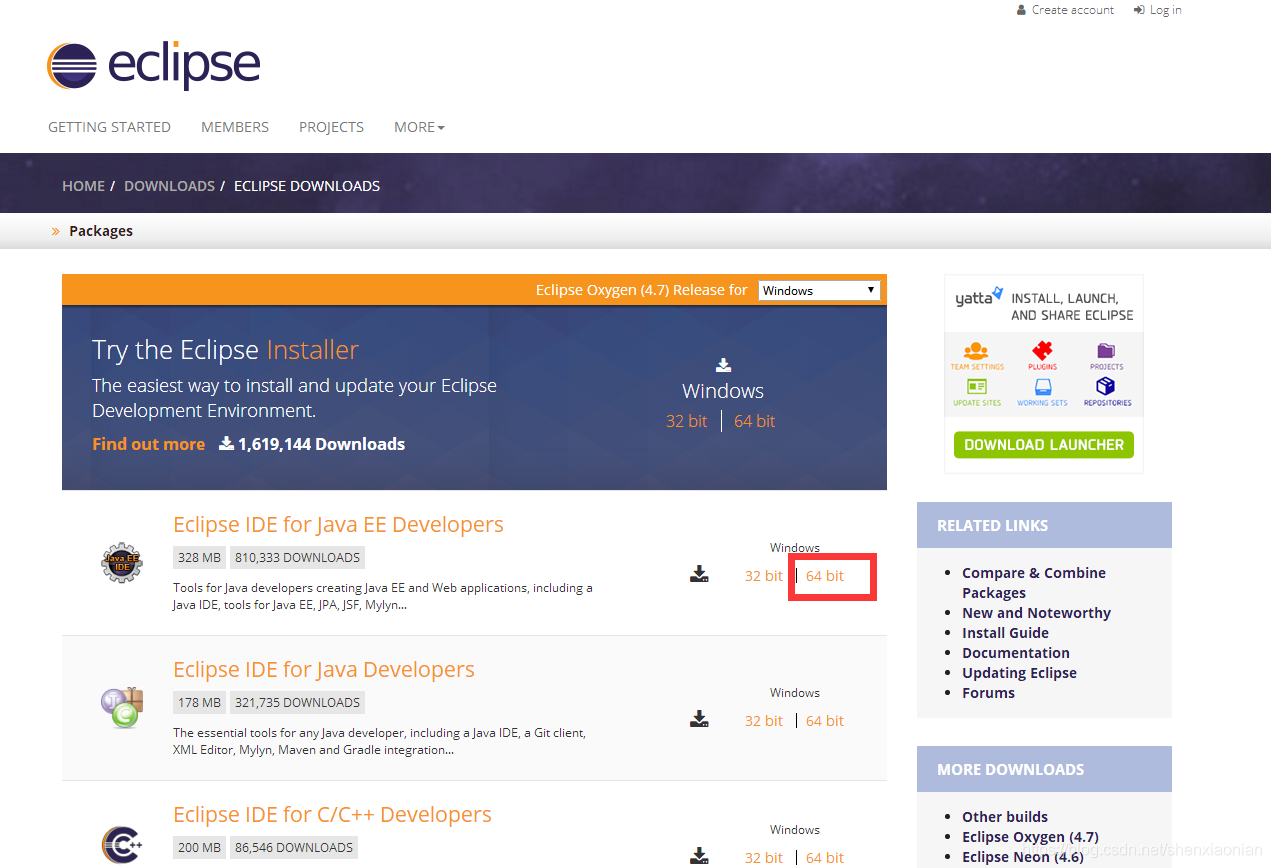This screenshot has width=1271, height=868.
Task: Open the Eclipse IDE for Java Developers title
Action: [x=324, y=670]
